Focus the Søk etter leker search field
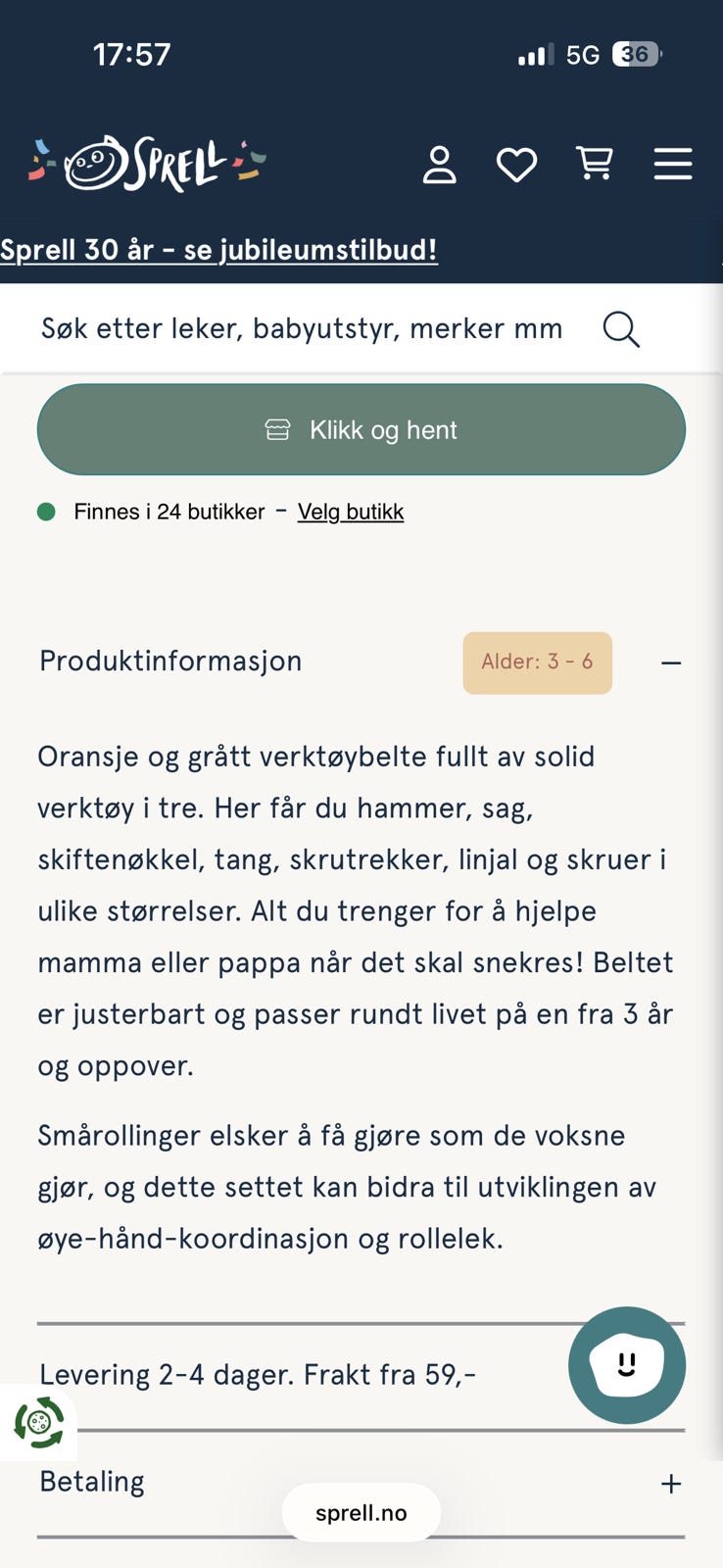The height and width of the screenshot is (1568, 723). point(302,329)
